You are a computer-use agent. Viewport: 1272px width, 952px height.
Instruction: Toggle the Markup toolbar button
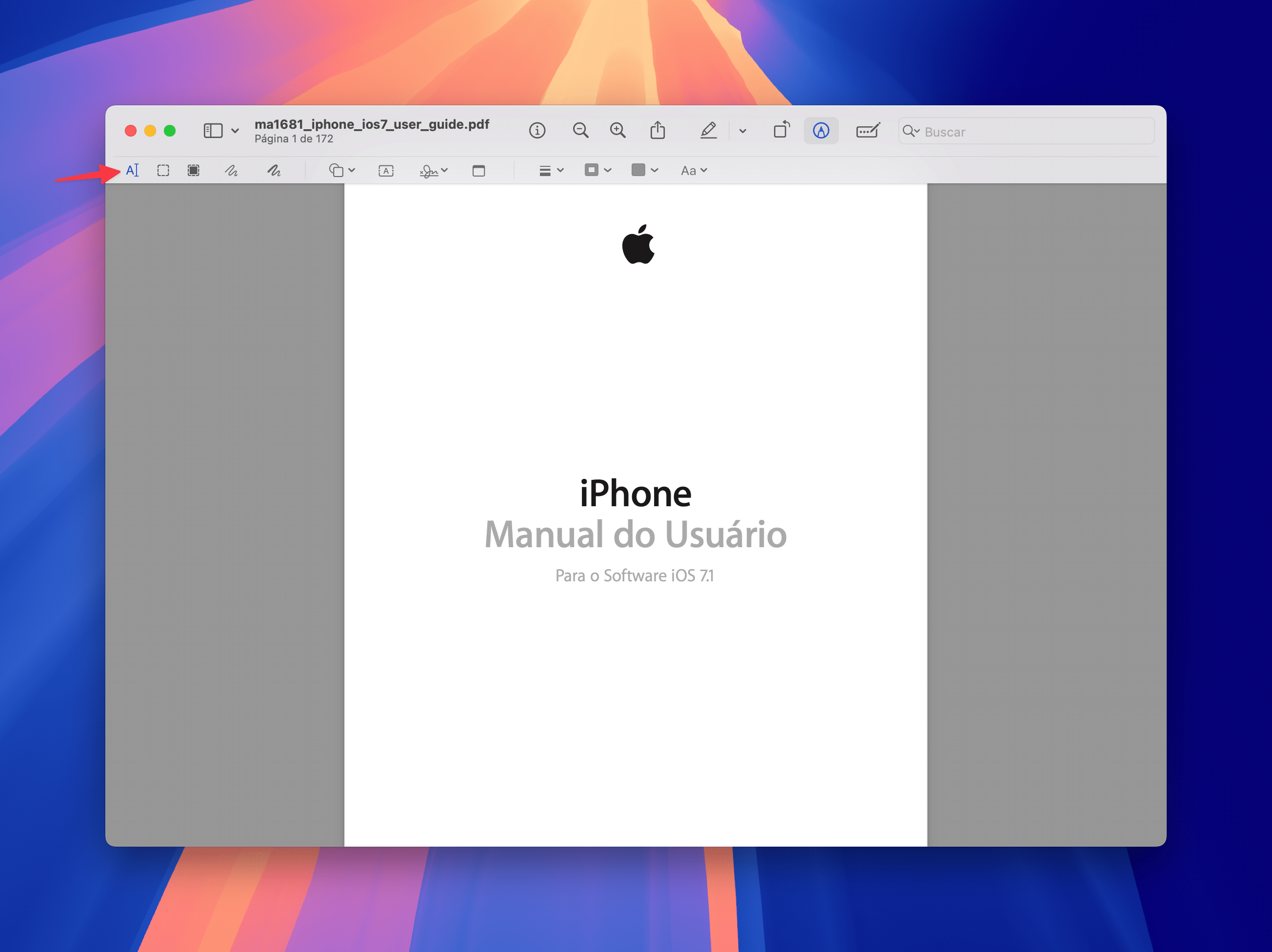[820, 131]
